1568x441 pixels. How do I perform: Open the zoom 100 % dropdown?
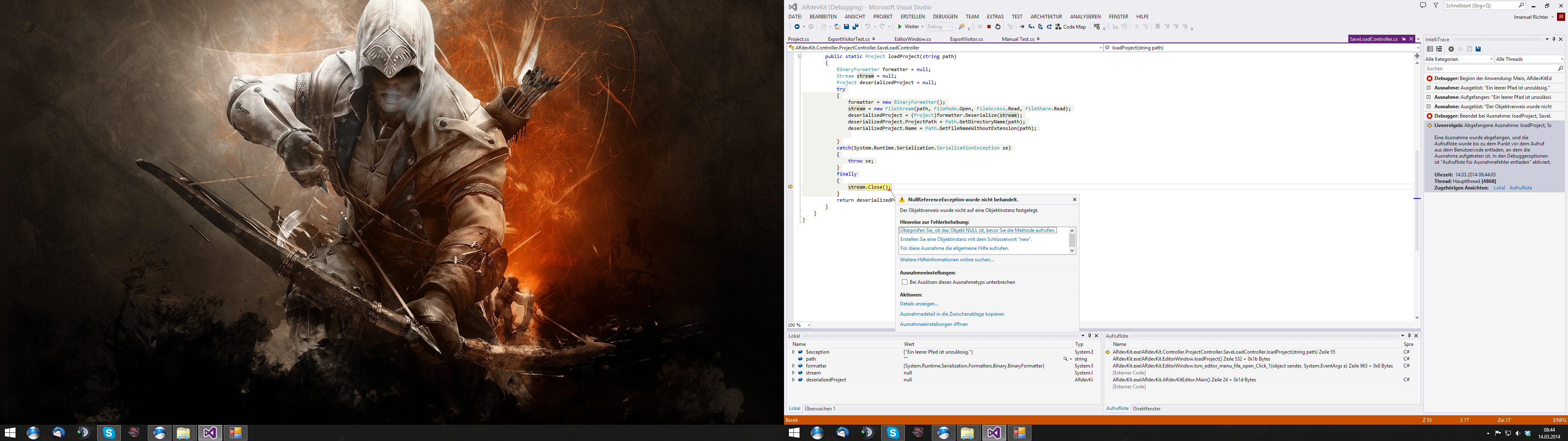pos(799,325)
